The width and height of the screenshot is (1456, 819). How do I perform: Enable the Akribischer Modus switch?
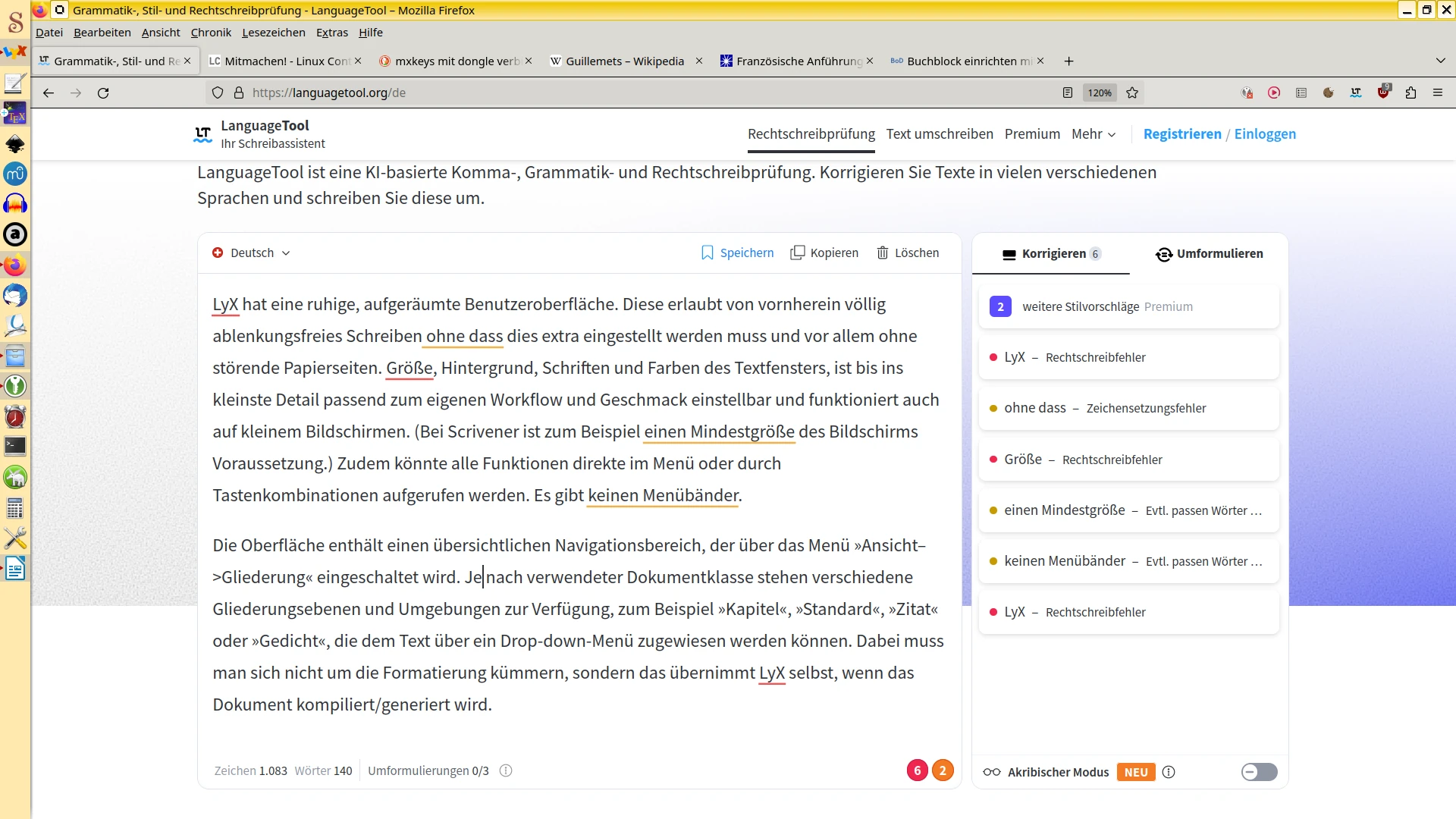[x=1259, y=772]
